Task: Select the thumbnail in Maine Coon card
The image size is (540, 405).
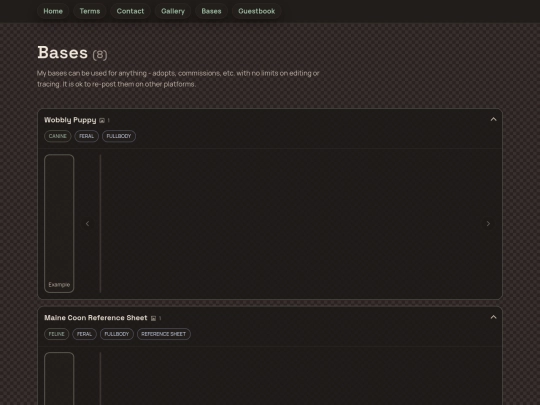Action: [59, 378]
